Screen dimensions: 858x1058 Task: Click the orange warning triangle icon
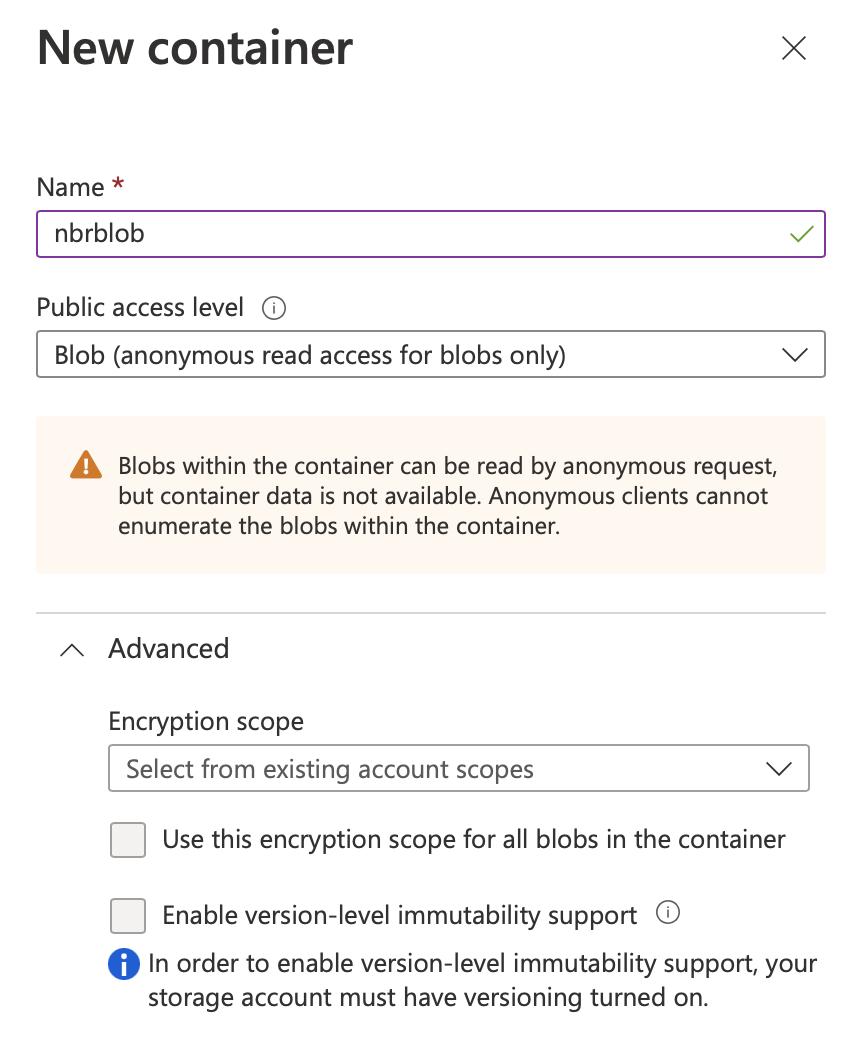(x=86, y=465)
